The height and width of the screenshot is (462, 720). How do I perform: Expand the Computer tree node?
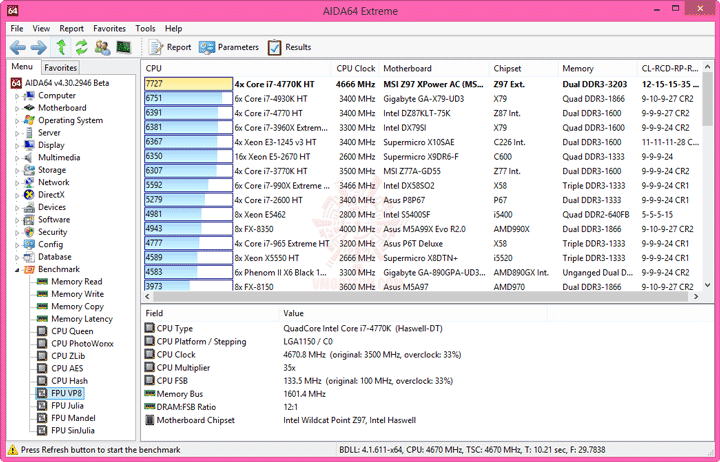[17, 96]
